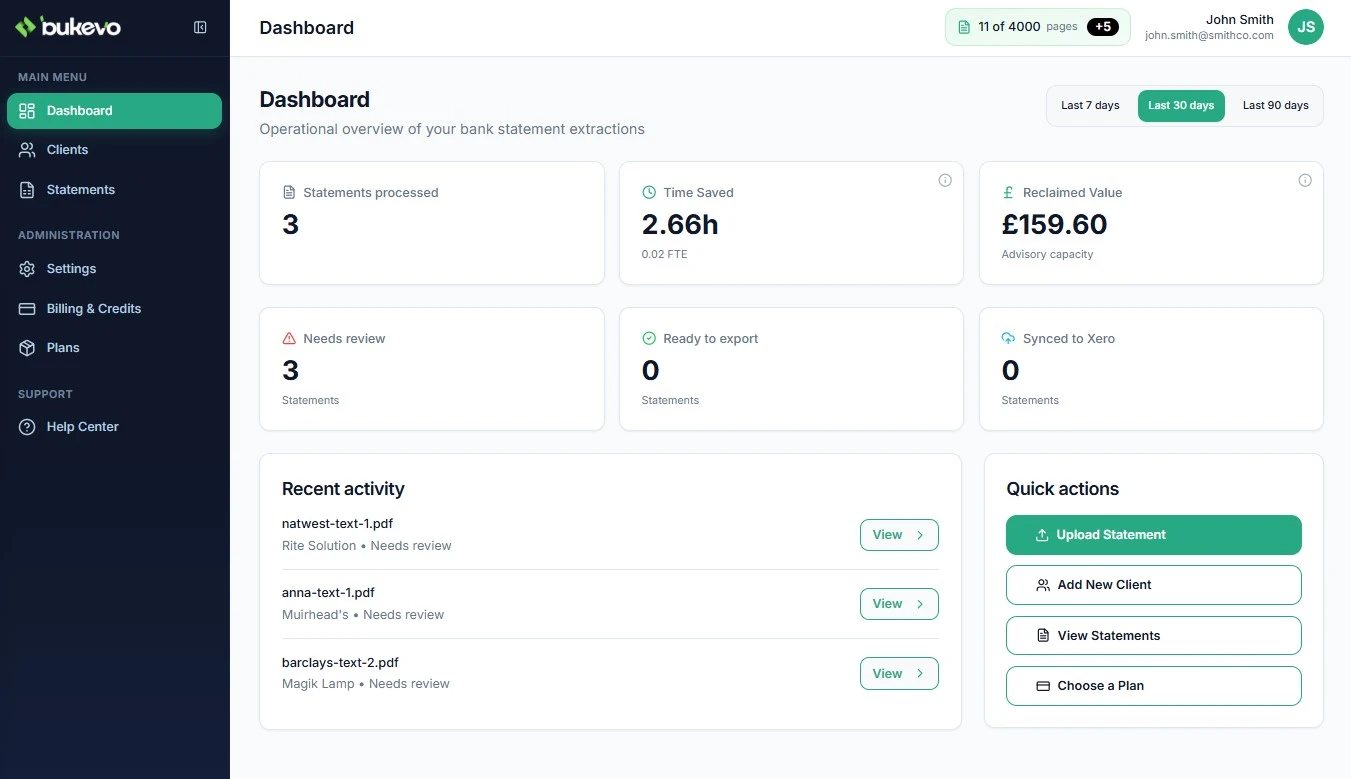Click the page credits document icon

pos(964,27)
